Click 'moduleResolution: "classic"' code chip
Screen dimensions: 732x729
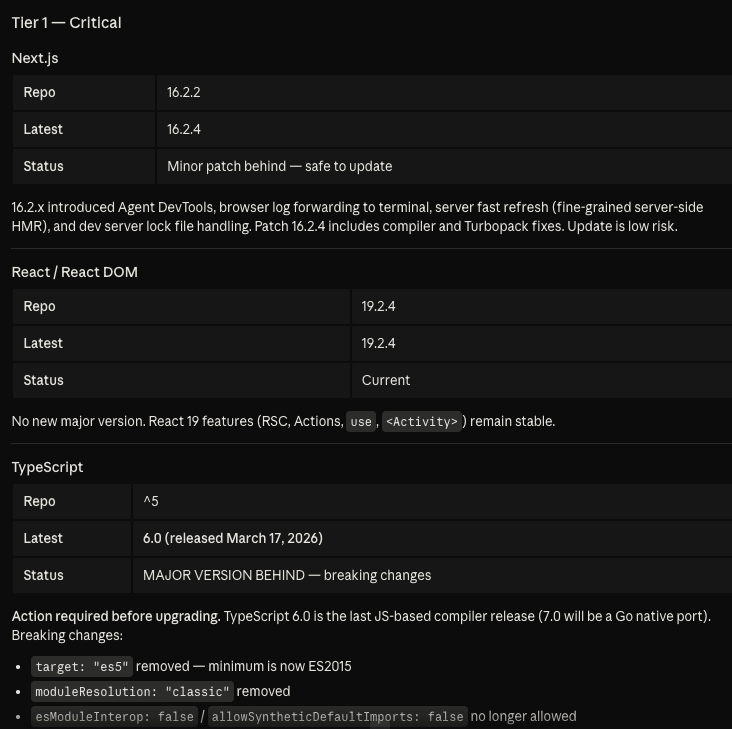click(x=132, y=692)
